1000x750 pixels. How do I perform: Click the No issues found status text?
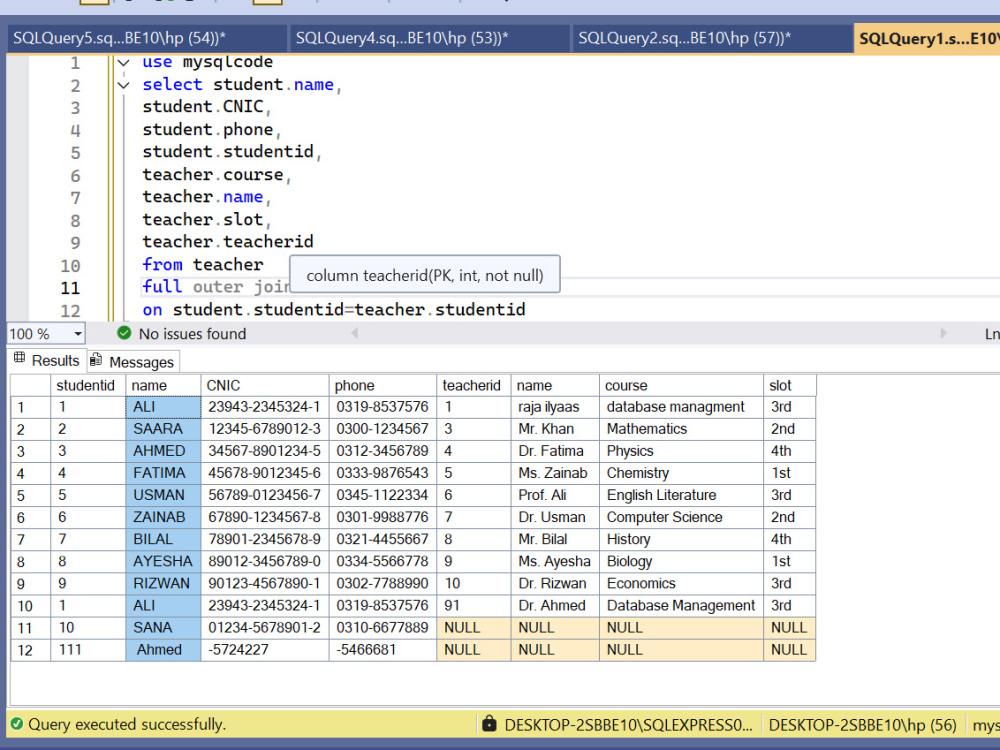click(x=192, y=334)
